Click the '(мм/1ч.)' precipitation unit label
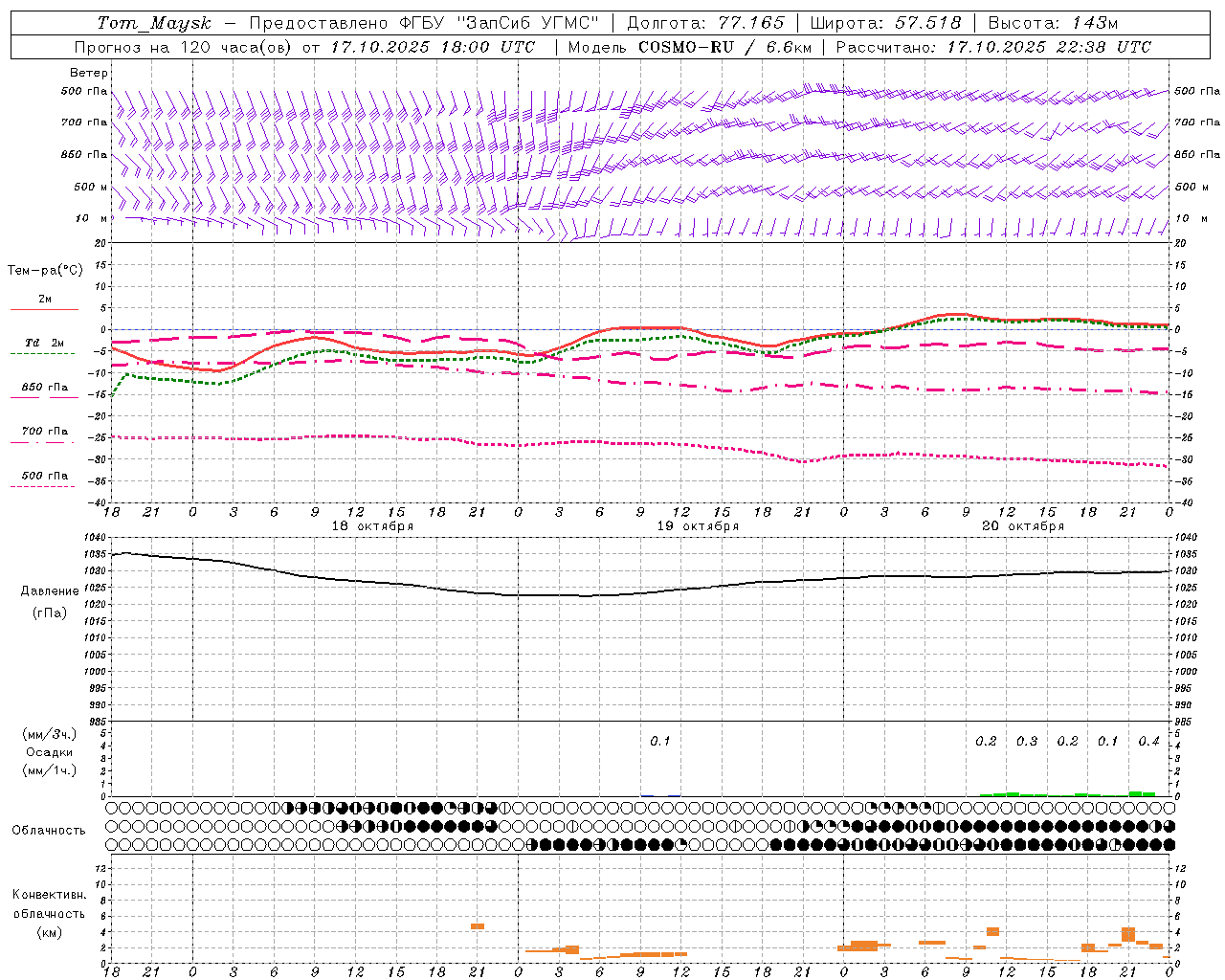1225x980 pixels. coord(50,770)
